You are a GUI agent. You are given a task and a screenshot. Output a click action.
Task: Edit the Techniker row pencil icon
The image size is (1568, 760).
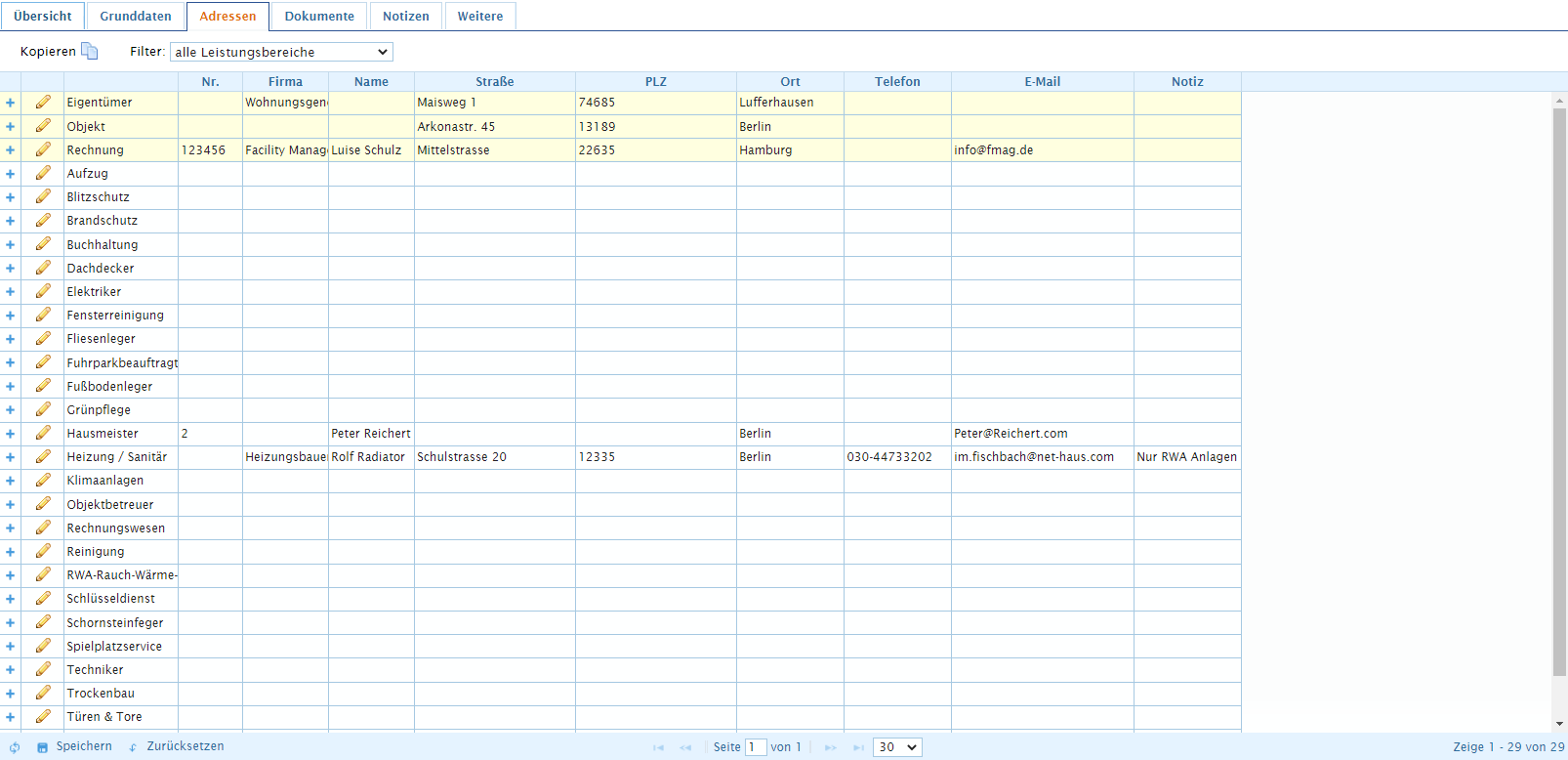click(43, 669)
